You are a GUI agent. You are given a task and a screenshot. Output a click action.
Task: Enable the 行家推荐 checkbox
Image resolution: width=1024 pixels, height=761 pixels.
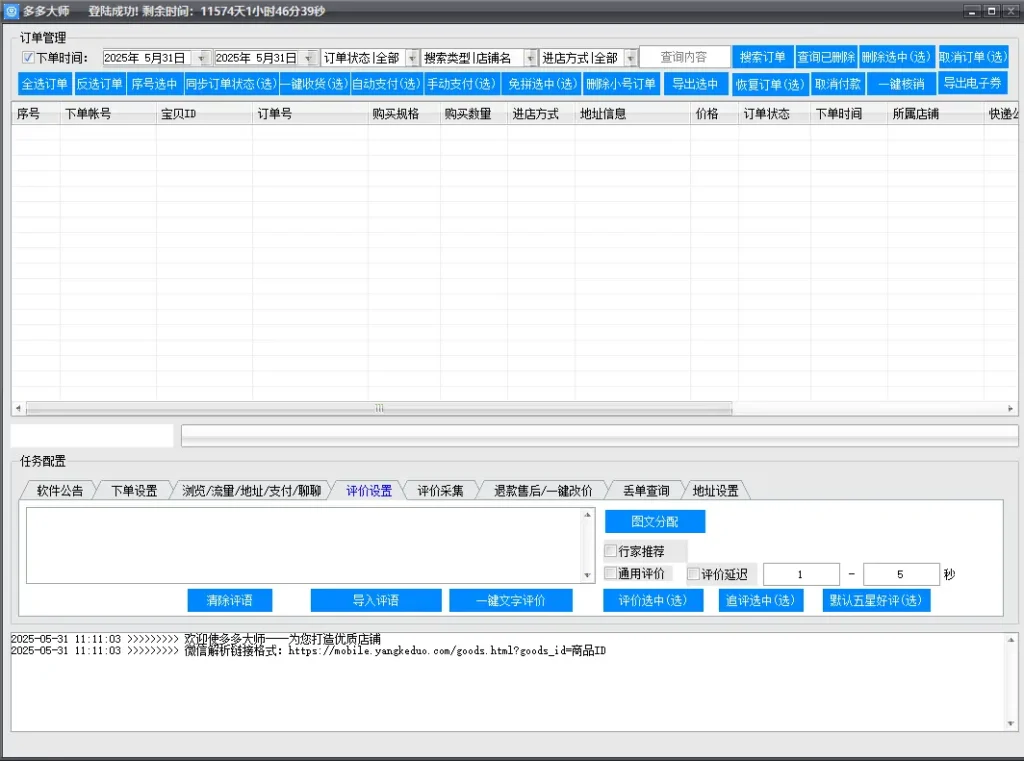[611, 551]
